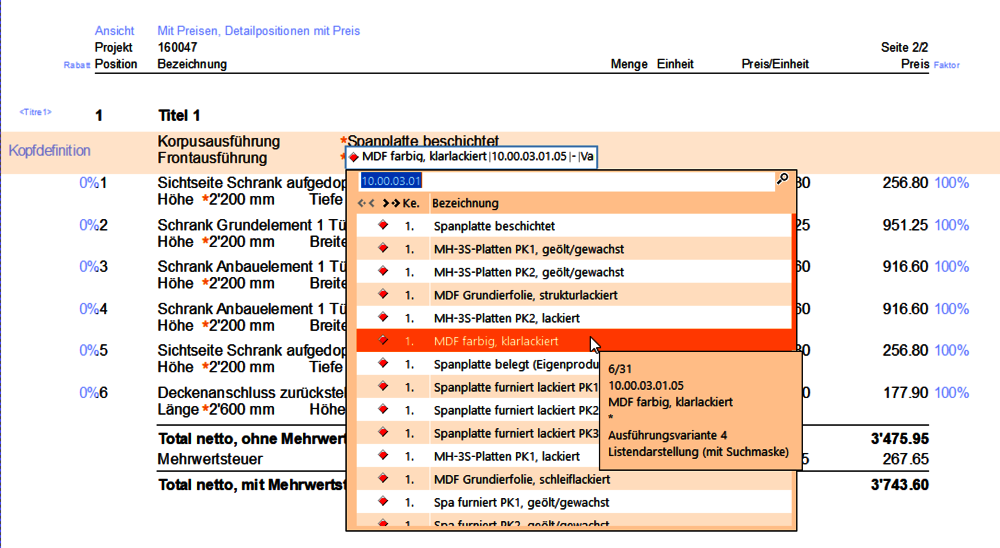Viewport: 1000px width, 548px height.
Task: Click red diamond beside MDF Grundierfolie, schleiflackiert
Action: (382, 479)
